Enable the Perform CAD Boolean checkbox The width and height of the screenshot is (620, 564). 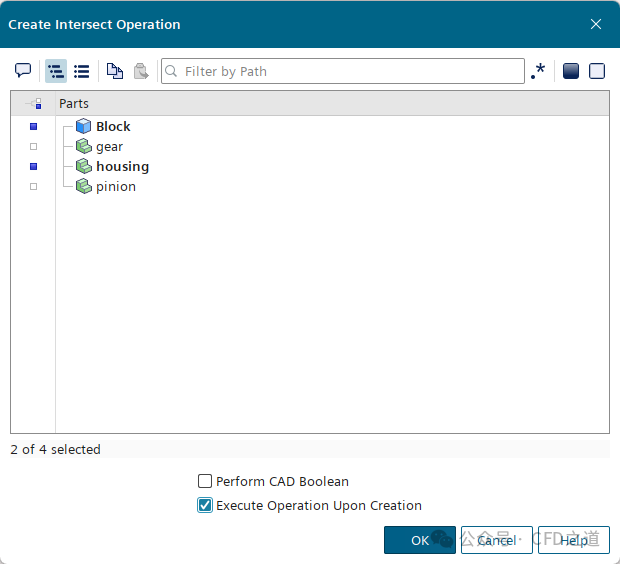[205, 481]
